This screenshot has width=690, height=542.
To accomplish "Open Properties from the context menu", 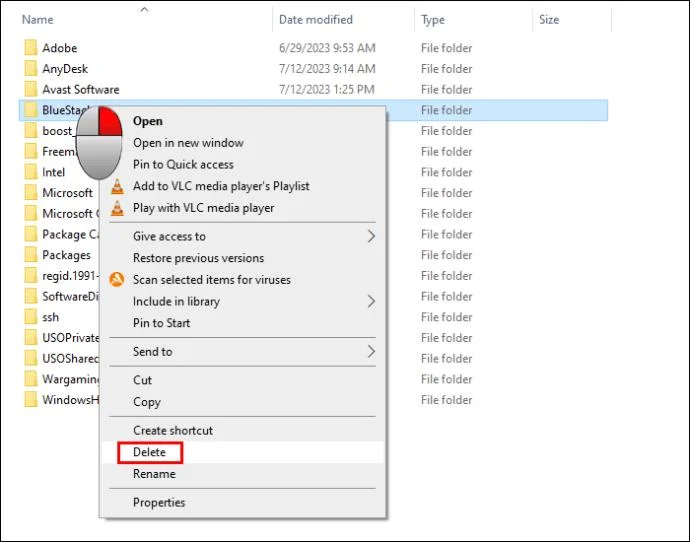I will (x=159, y=503).
